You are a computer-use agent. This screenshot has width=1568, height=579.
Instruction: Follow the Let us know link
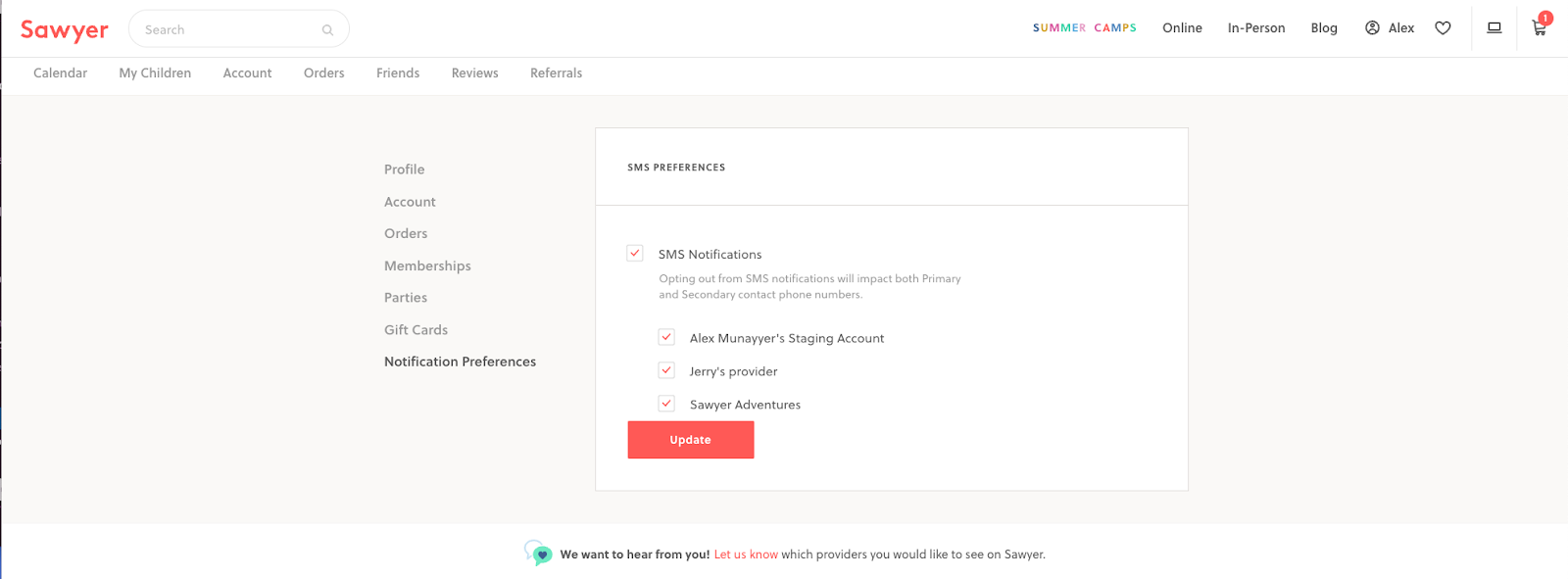[x=746, y=555]
